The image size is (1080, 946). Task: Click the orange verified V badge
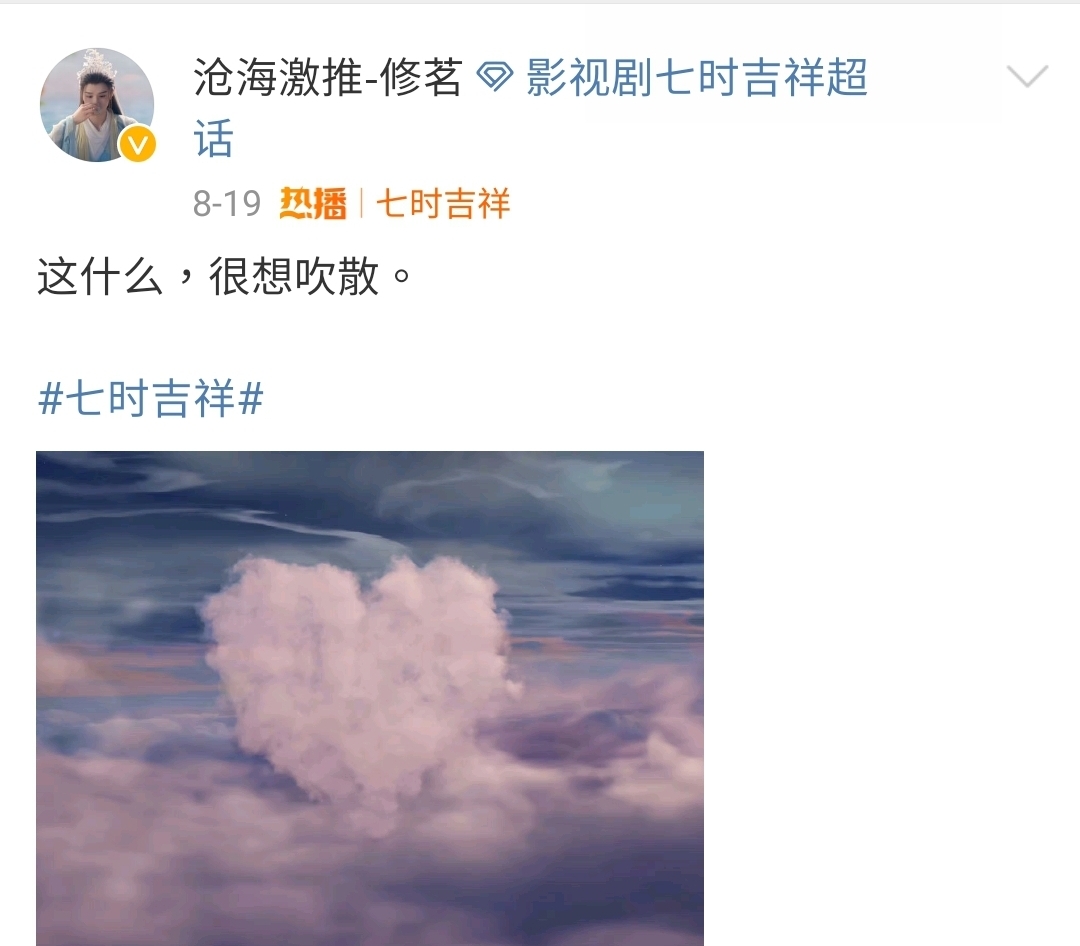click(x=137, y=145)
